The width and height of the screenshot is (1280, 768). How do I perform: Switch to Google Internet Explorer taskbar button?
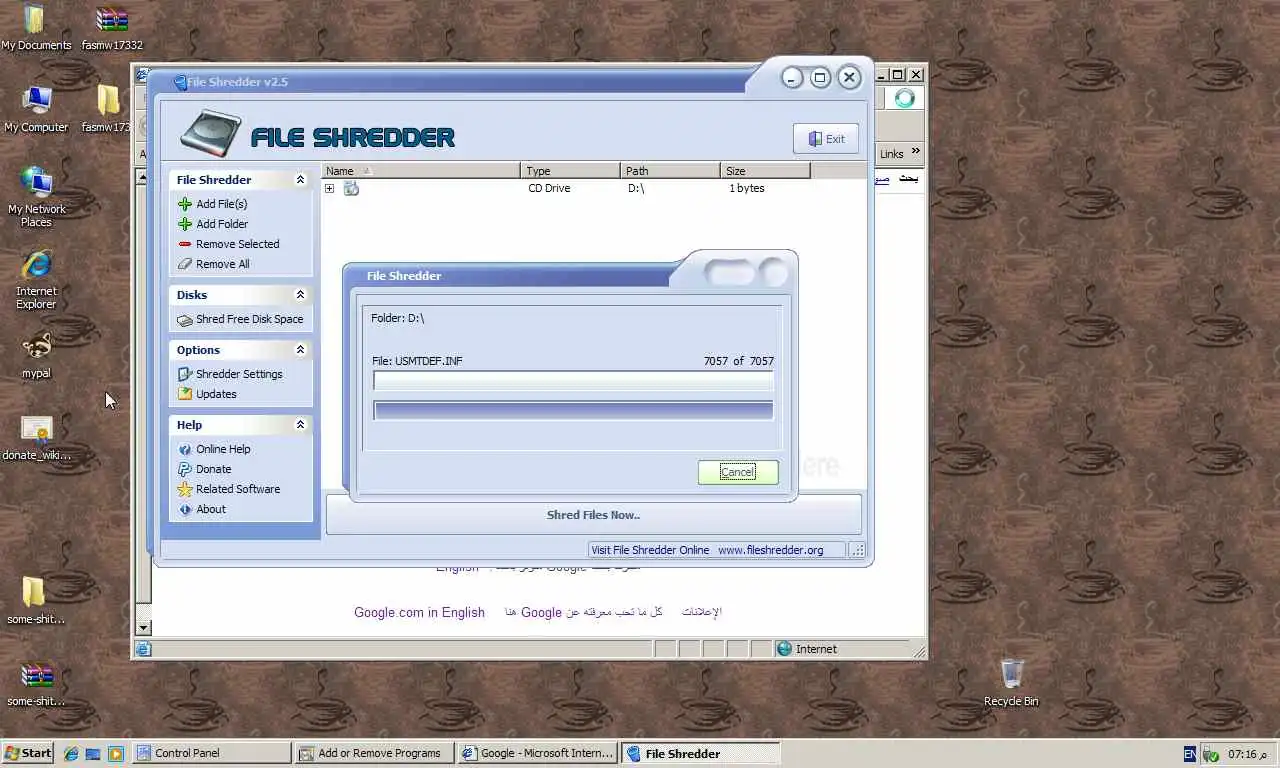click(537, 753)
